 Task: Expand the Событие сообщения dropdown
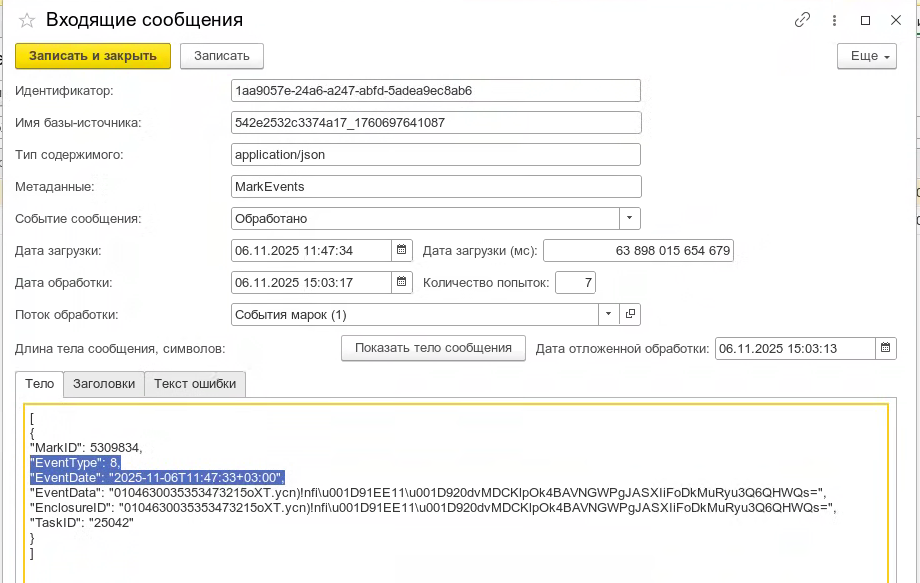[x=629, y=218]
